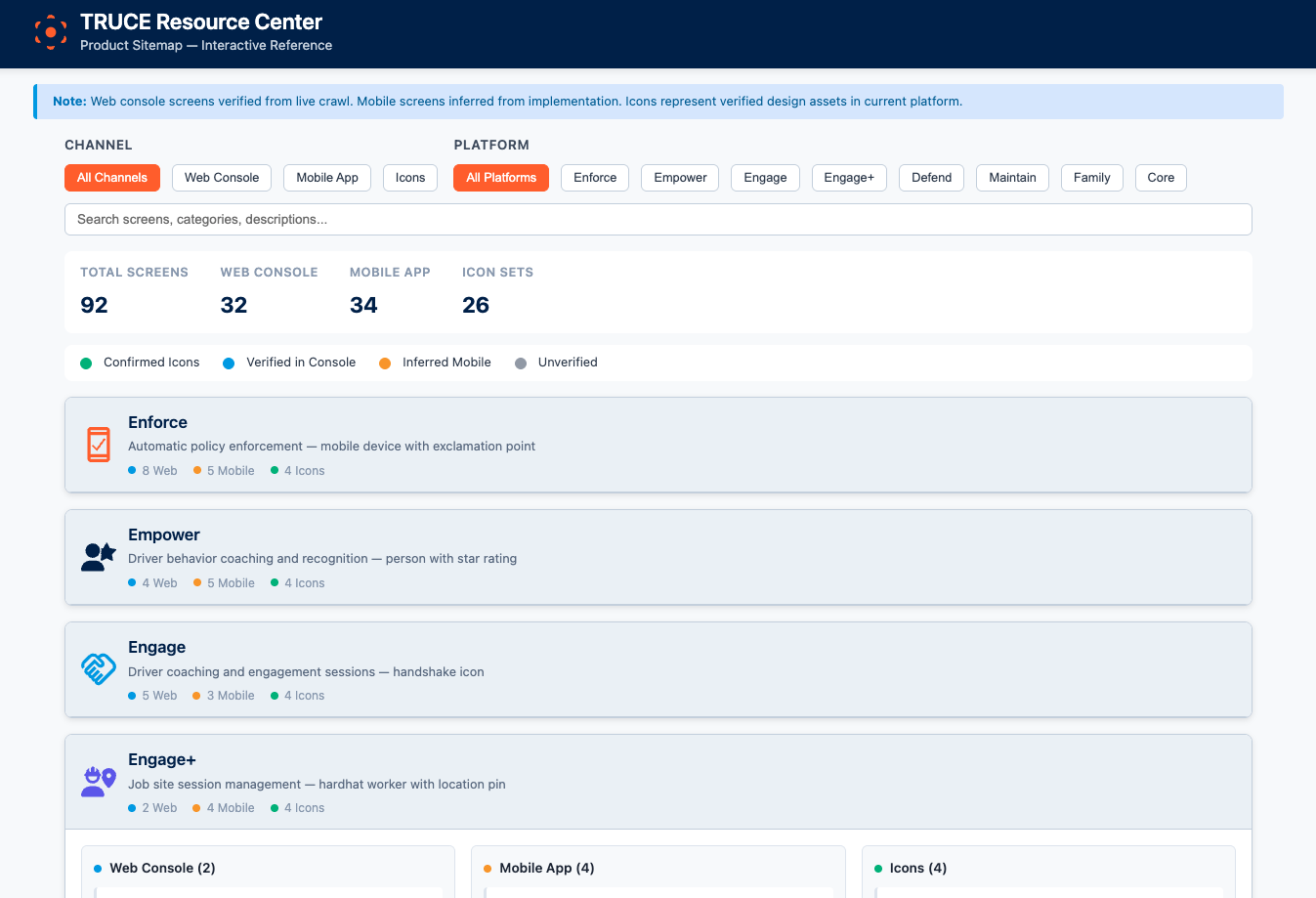Click the 'Mobile App (4)' panel heading
Image resolution: width=1316 pixels, height=898 pixels.
point(547,868)
